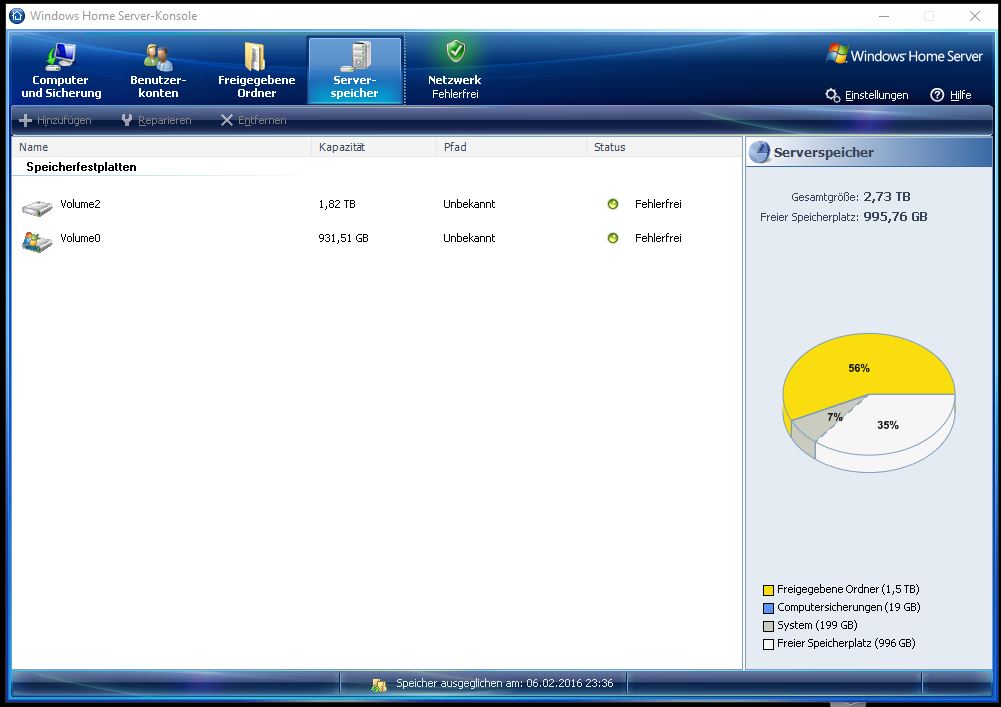Open the Computer und Sicherung tab
The width and height of the screenshot is (1001, 707).
[61, 70]
